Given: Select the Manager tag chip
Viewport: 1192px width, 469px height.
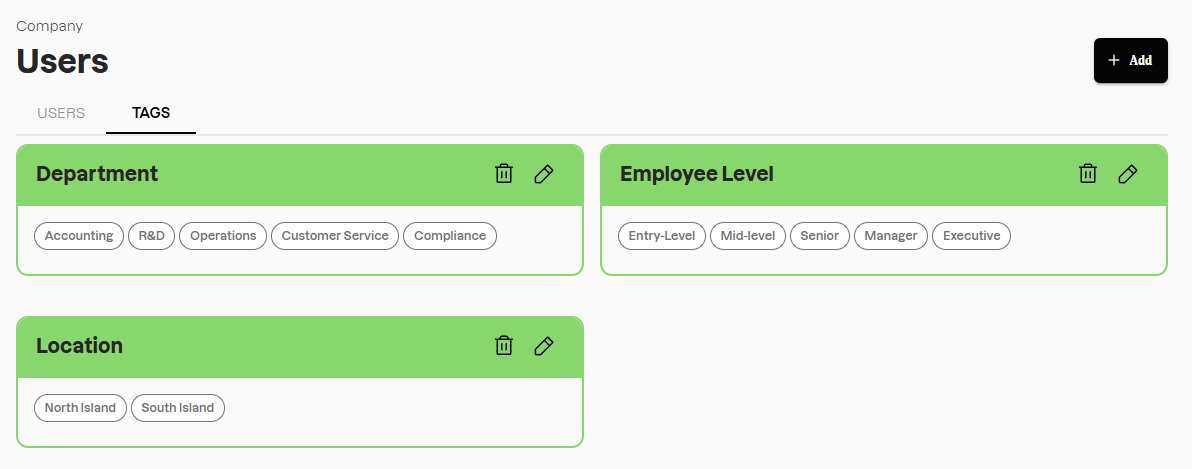Looking at the screenshot, I should tap(891, 236).
